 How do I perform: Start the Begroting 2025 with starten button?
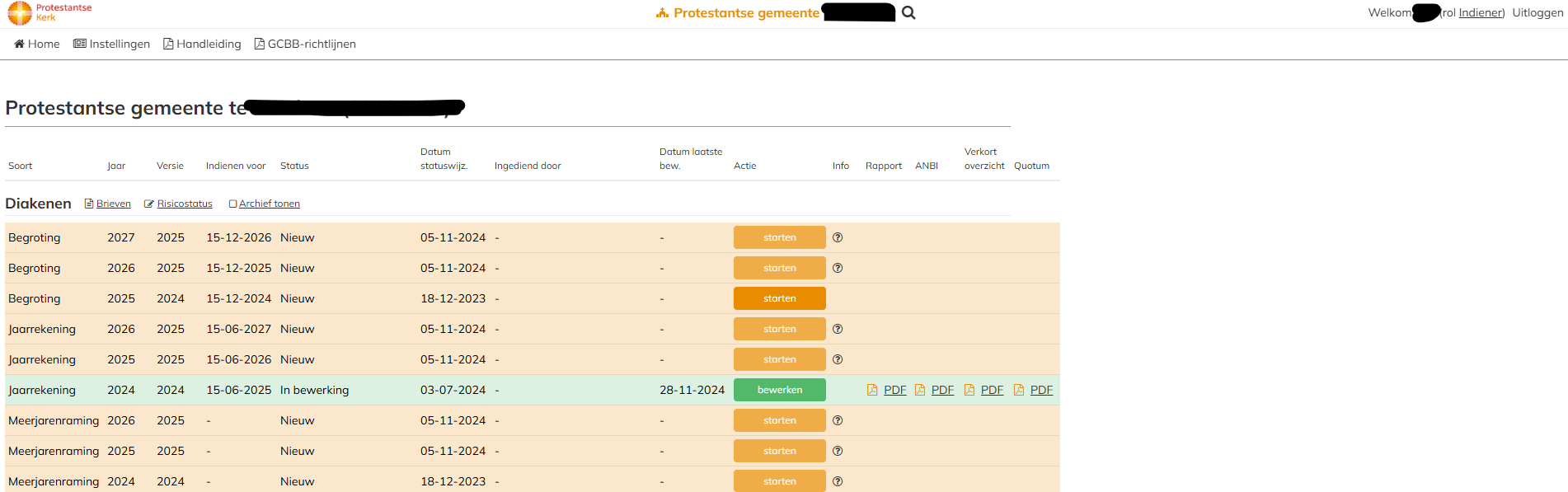(779, 298)
